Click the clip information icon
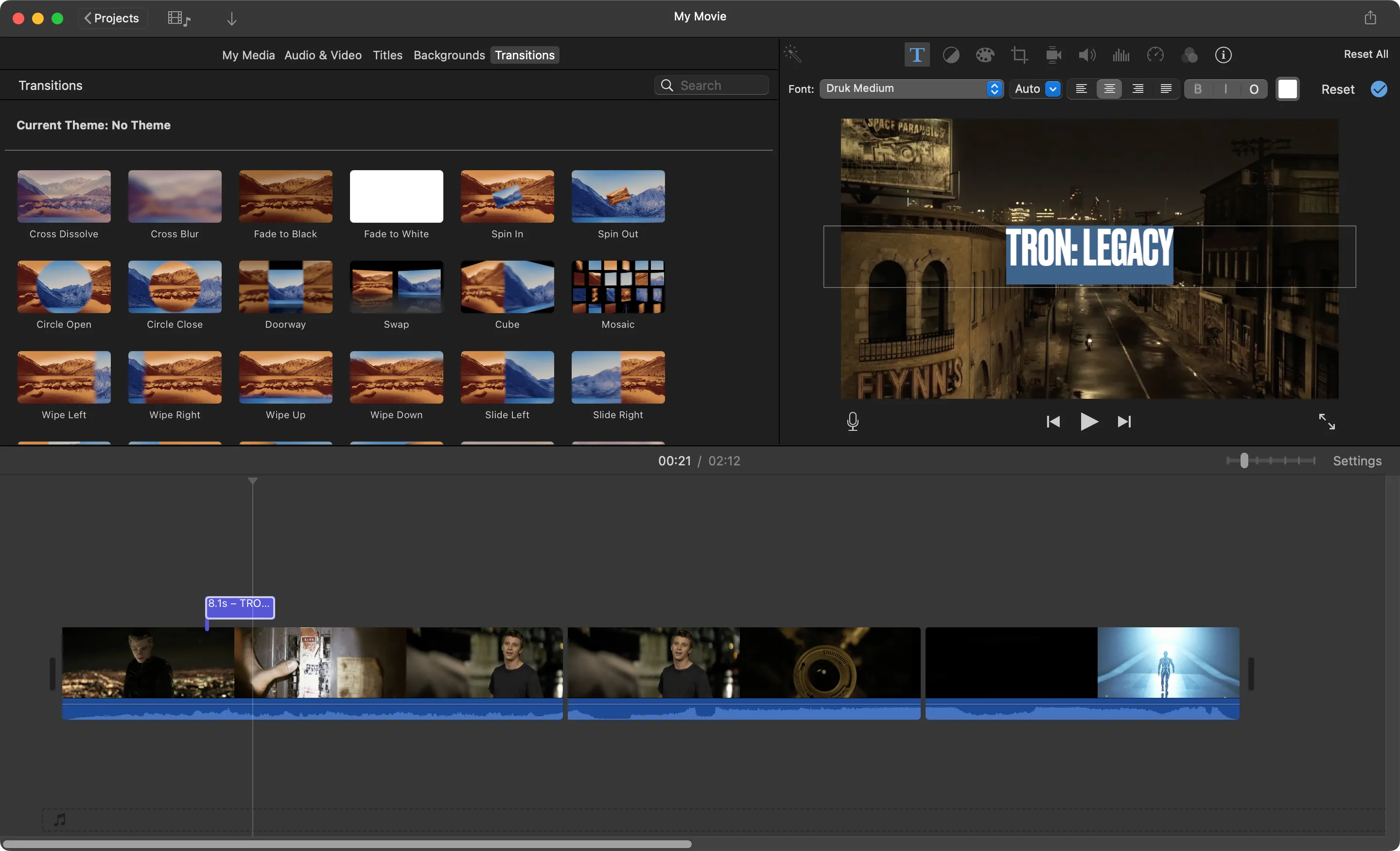Viewport: 1400px width, 851px height. (1223, 55)
